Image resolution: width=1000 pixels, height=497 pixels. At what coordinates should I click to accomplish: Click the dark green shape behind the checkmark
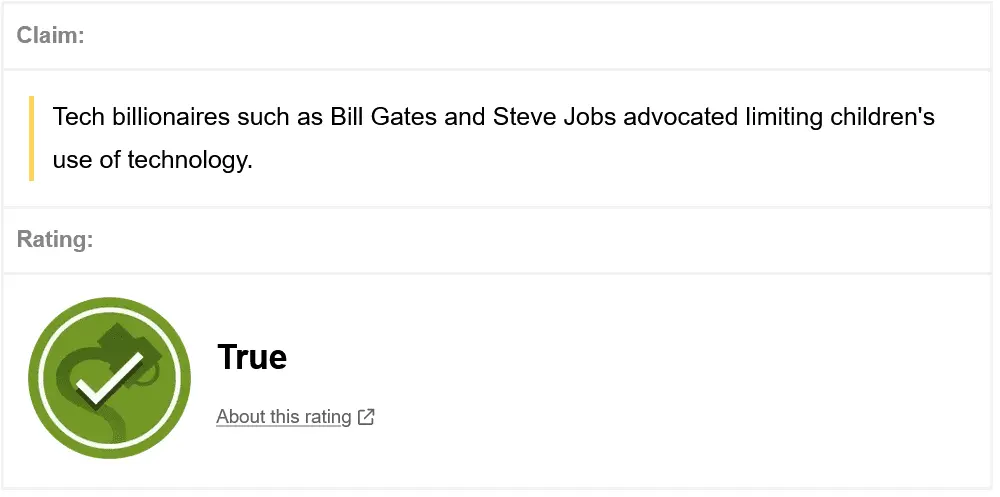(128, 345)
